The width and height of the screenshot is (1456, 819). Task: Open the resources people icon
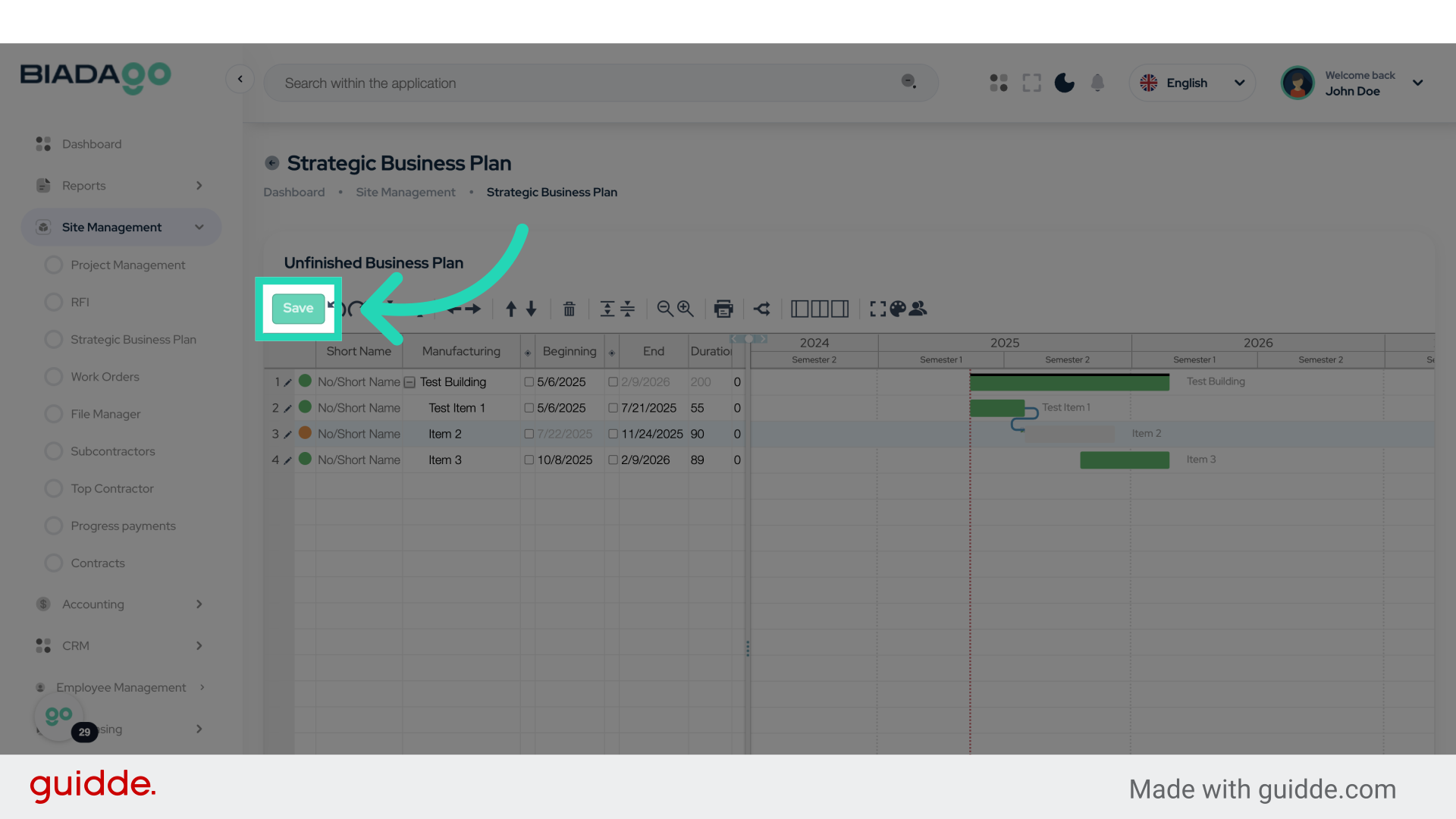[x=918, y=309]
